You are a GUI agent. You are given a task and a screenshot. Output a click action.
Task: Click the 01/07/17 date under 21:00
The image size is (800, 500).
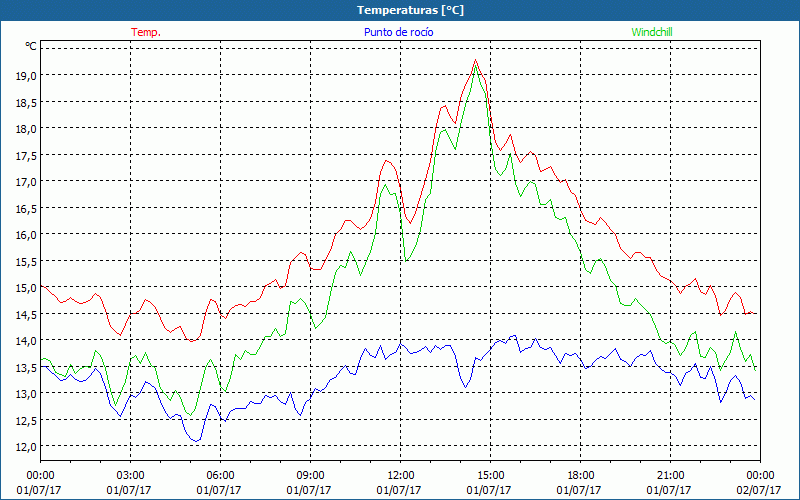coord(669,490)
